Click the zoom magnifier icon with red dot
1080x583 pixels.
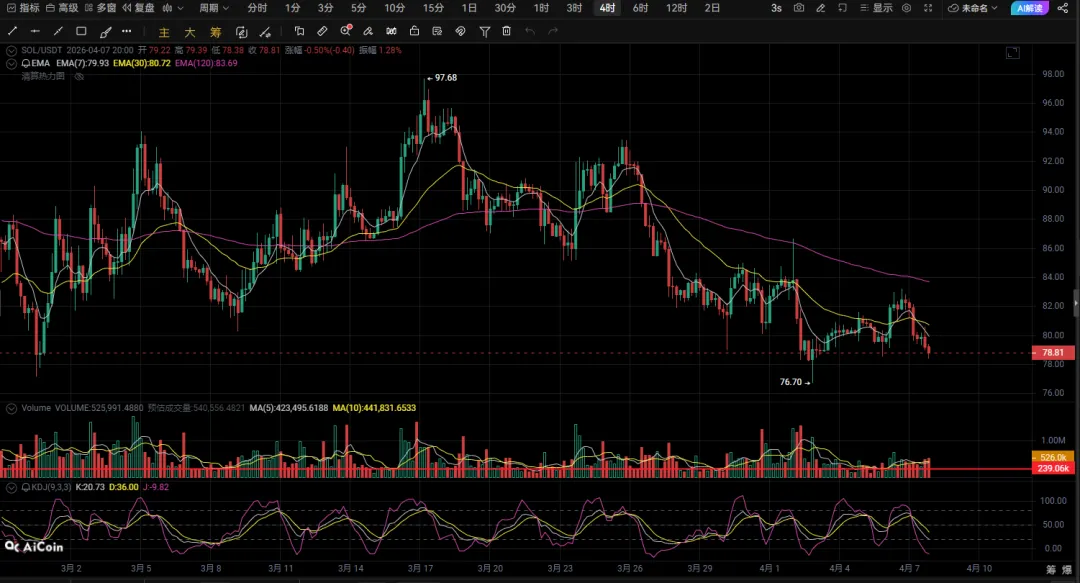click(x=346, y=30)
